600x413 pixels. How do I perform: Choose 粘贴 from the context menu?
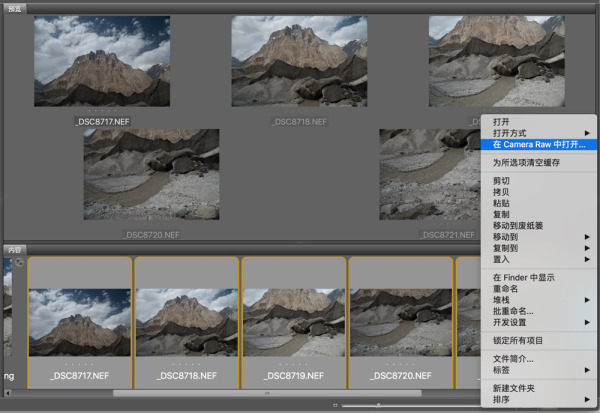(538, 203)
